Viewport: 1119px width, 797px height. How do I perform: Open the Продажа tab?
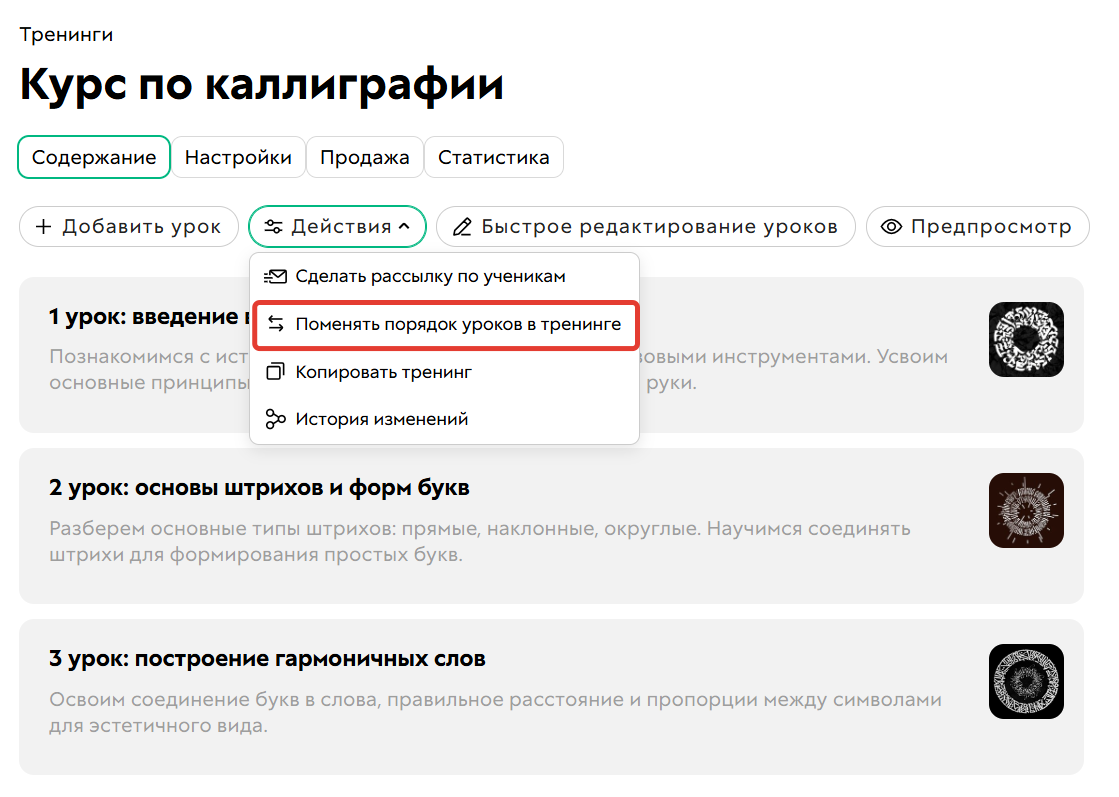pyautogui.click(x=364, y=156)
